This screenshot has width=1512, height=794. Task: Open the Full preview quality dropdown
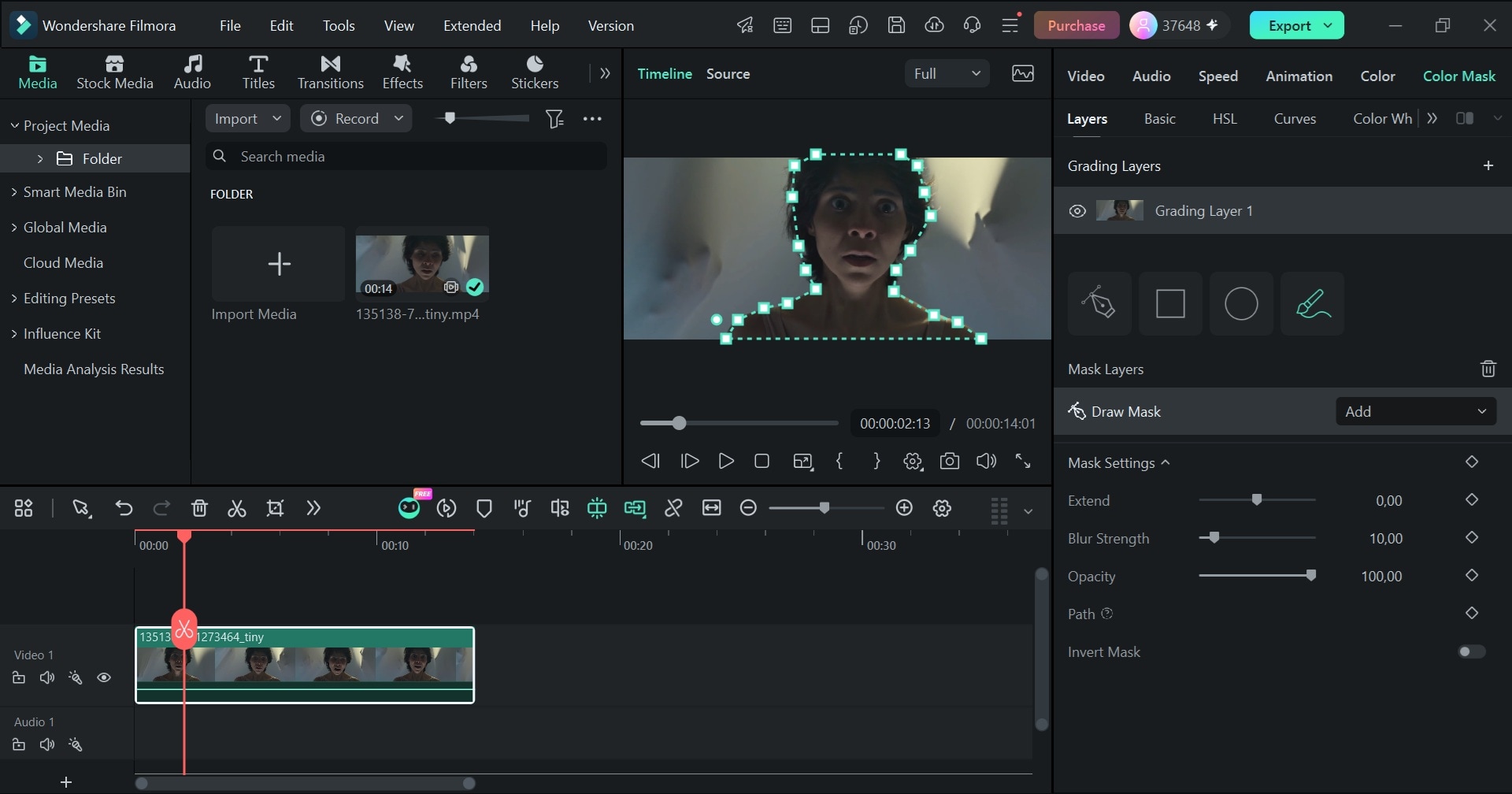947,73
